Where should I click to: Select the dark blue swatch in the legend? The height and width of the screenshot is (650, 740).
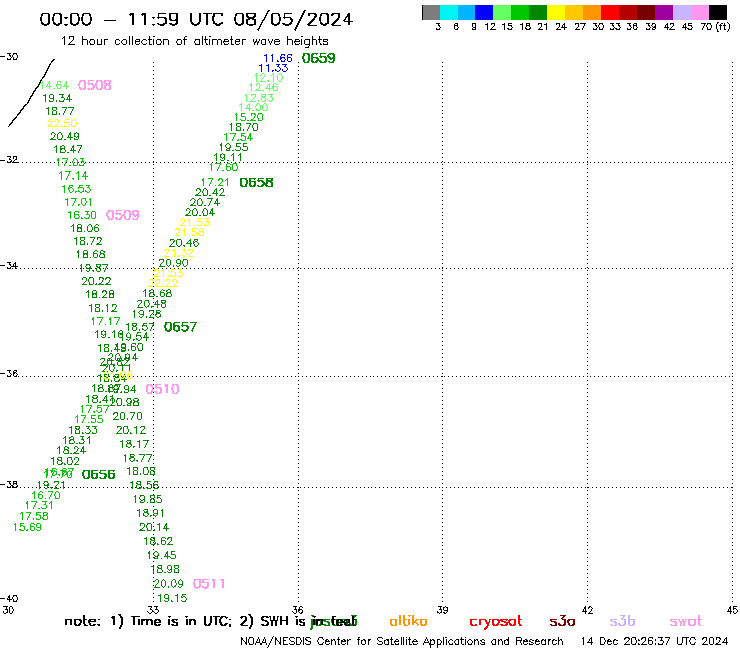pos(485,13)
